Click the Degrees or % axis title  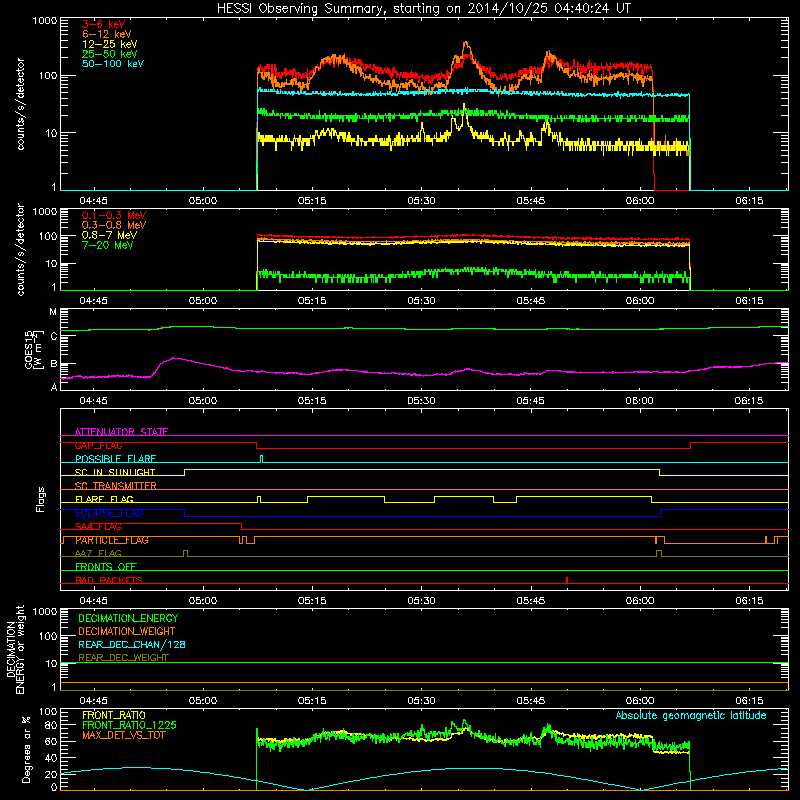[26, 749]
